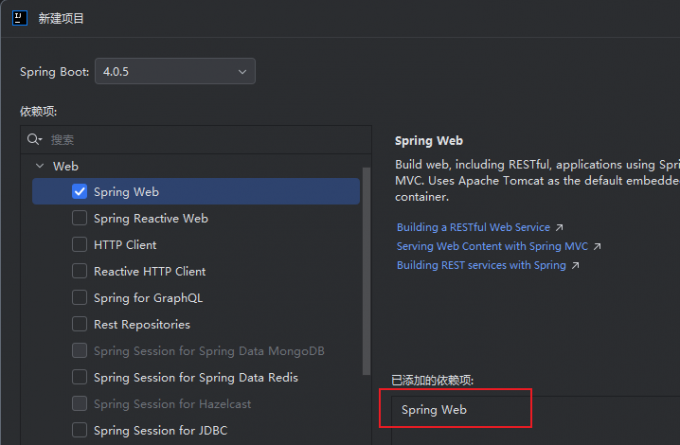The image size is (680, 445).
Task: Open Building a RESTful Web Service guide
Action: tap(473, 227)
